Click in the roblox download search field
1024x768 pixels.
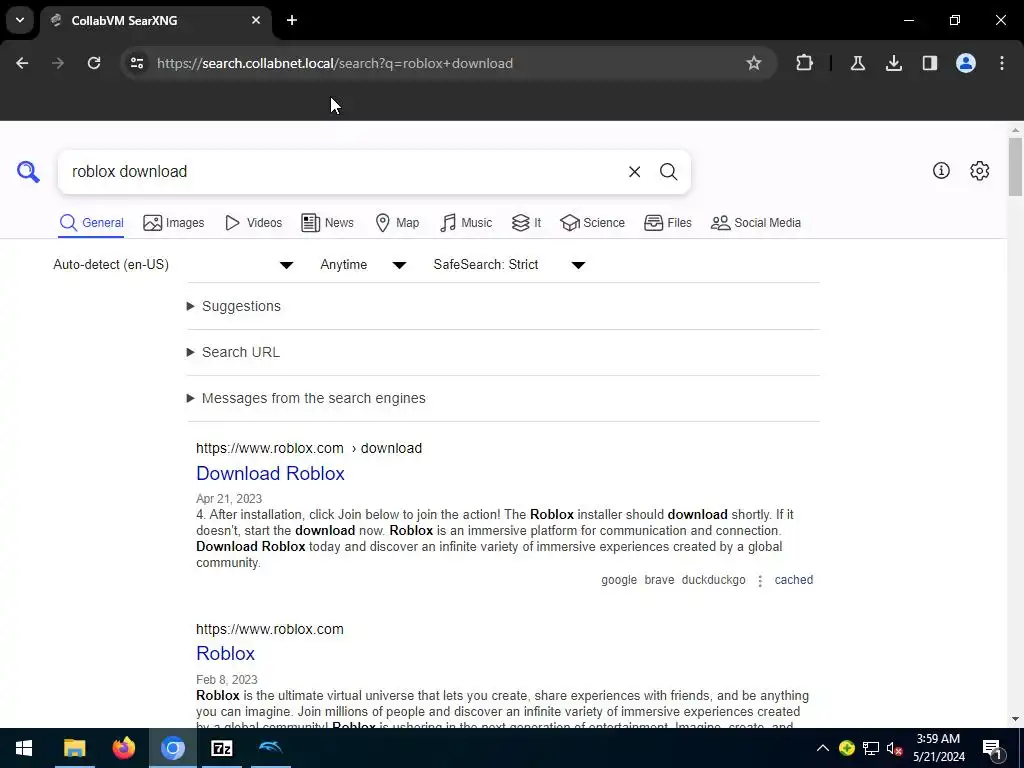click(x=340, y=172)
